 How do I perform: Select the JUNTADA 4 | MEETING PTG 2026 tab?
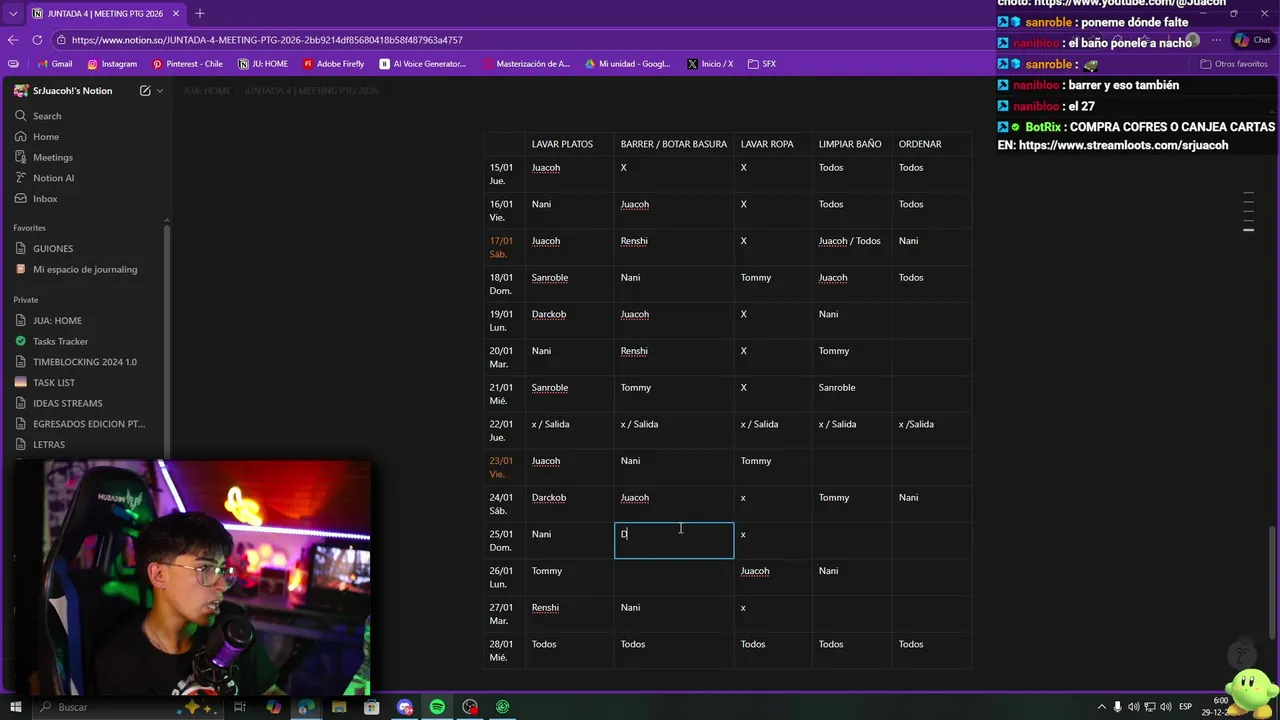[x=104, y=14]
